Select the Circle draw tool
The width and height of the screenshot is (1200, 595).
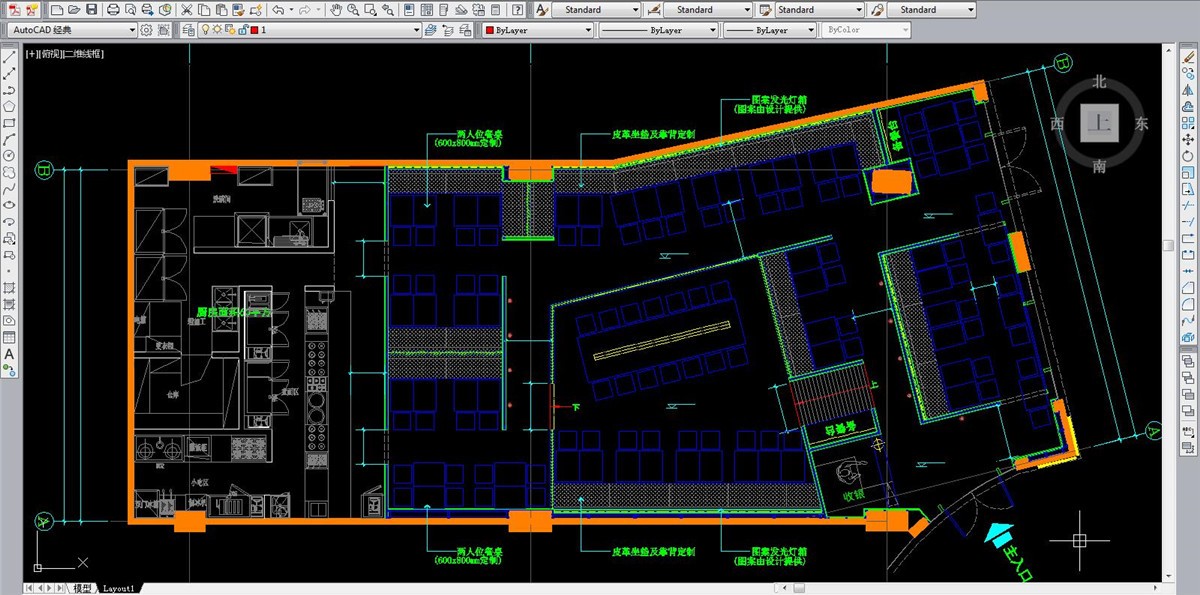pos(9,155)
